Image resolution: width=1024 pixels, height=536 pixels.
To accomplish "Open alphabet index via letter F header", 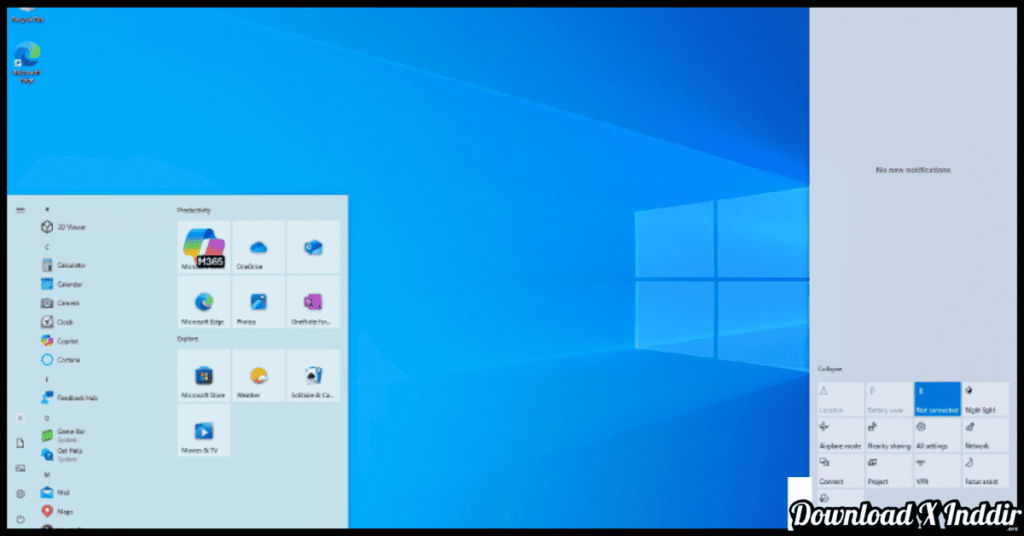I will (46, 379).
